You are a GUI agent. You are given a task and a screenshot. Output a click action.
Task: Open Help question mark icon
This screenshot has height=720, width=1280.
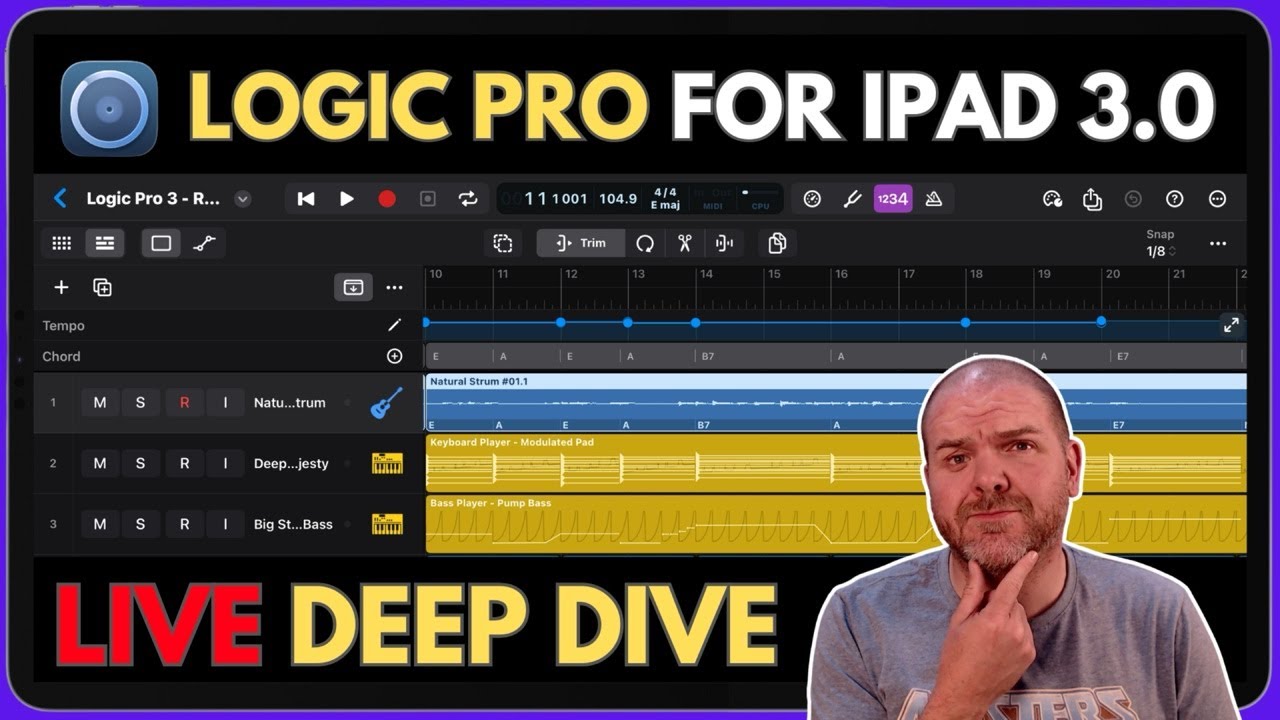1175,199
